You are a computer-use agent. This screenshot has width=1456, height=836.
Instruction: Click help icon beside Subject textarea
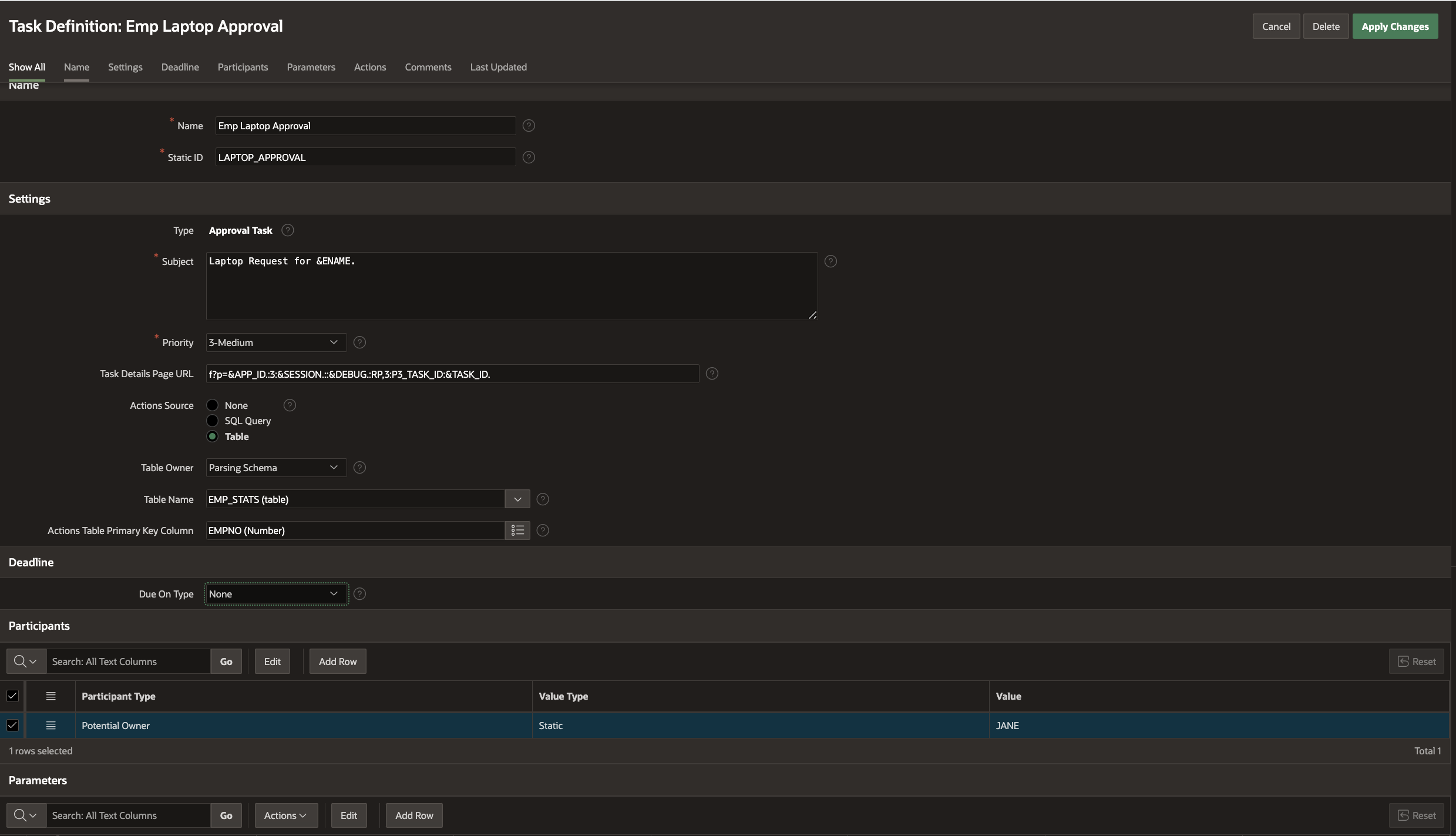[830, 261]
